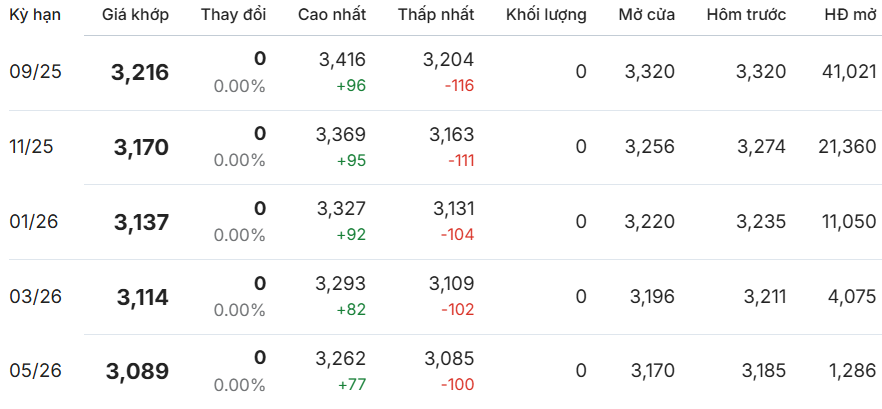Click the 3,089 matched price

point(137,371)
